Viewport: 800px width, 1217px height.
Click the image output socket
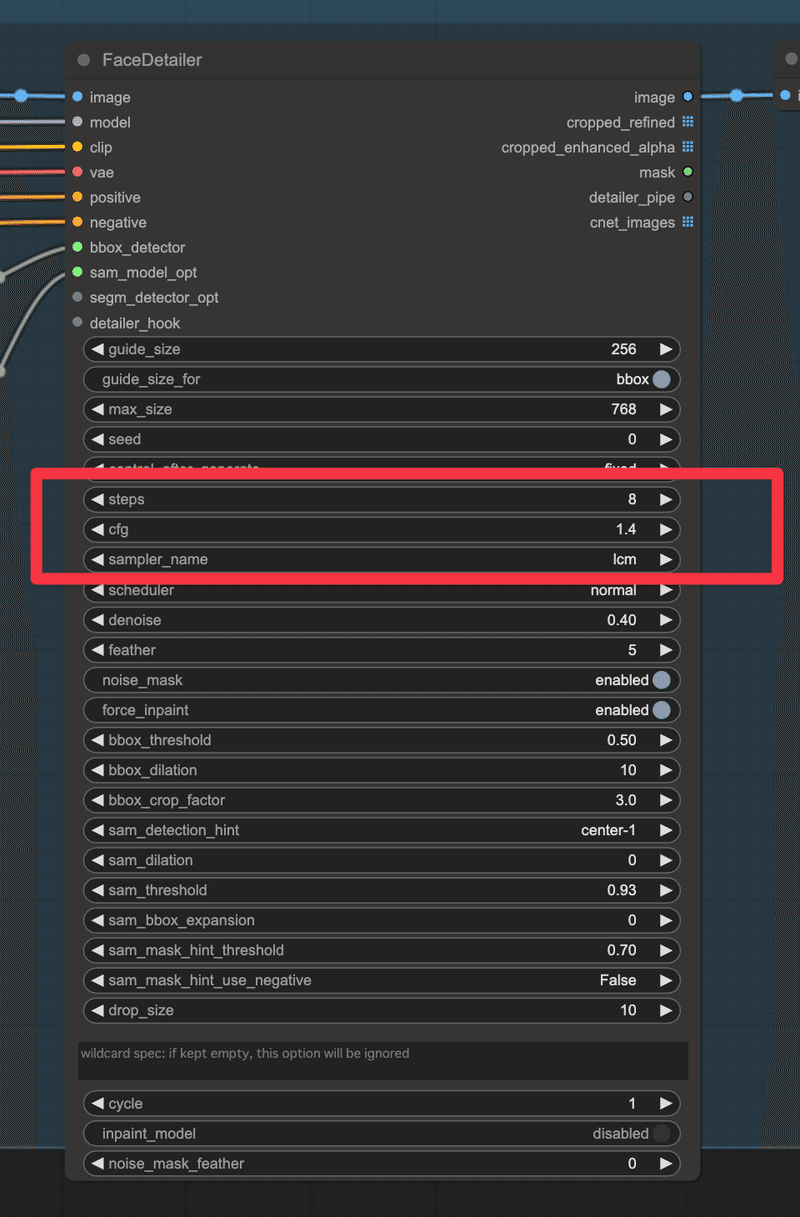coord(688,97)
